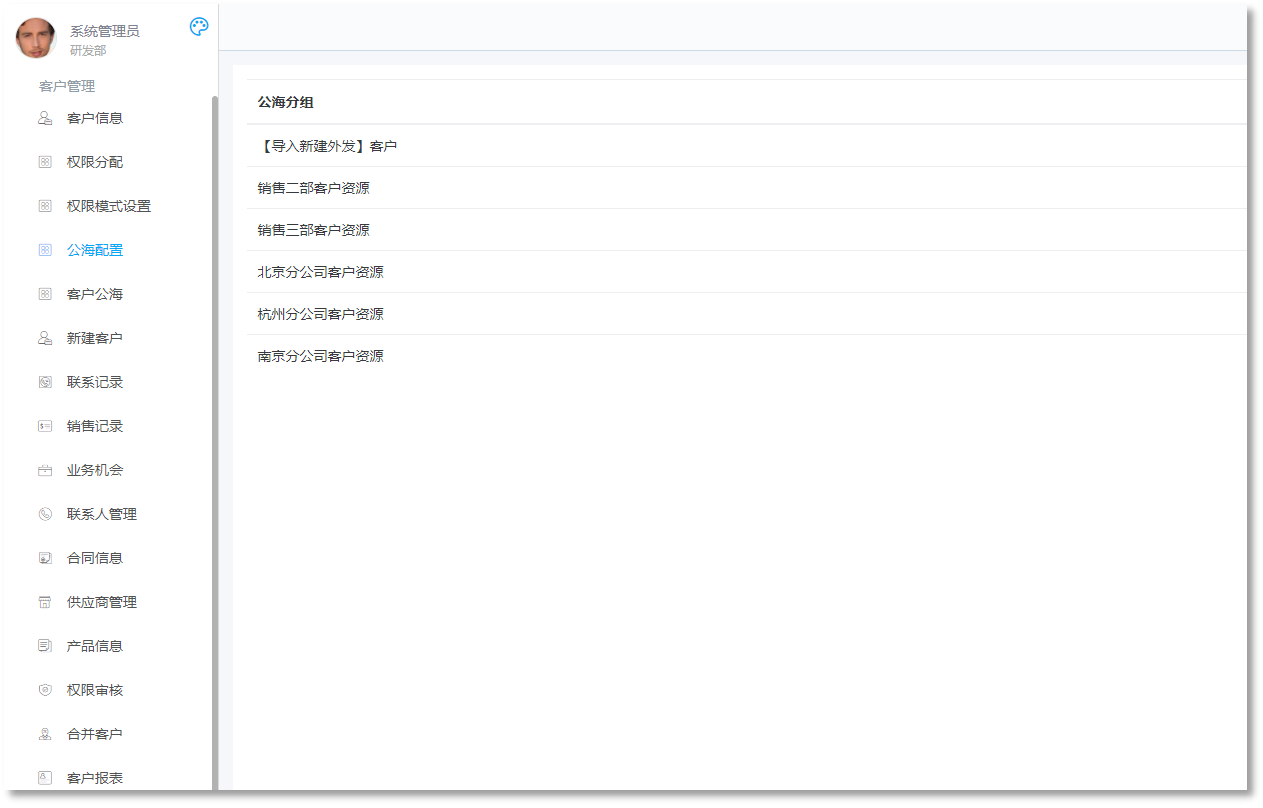
Task: Open the theme palette icon
Action: (199, 27)
